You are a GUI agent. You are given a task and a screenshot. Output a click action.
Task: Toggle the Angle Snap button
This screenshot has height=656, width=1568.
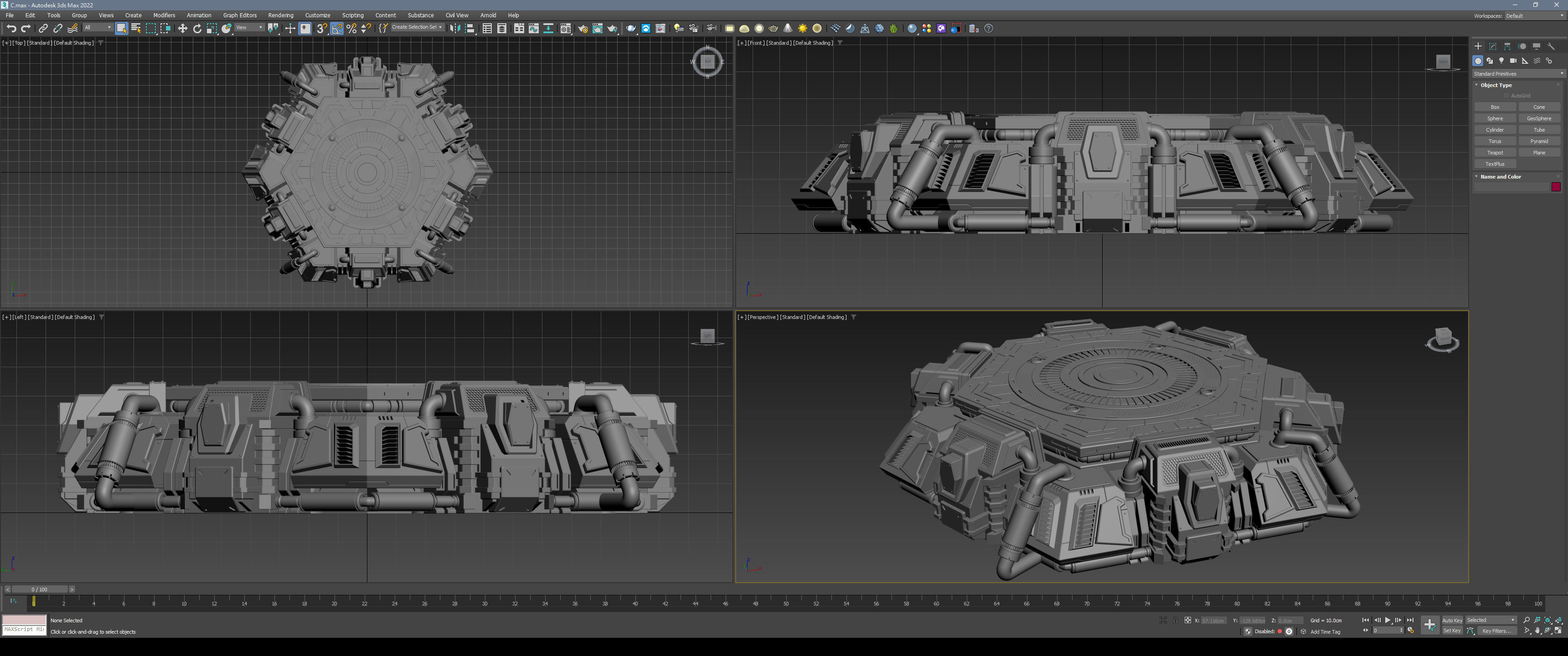[x=336, y=29]
